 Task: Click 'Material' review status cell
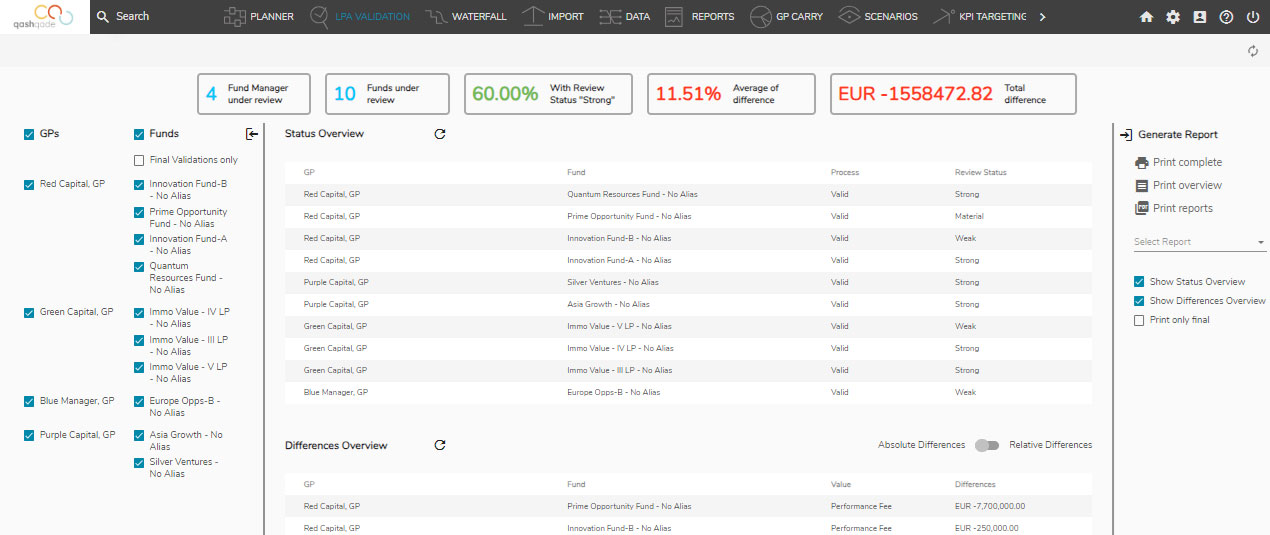[x=969, y=216]
